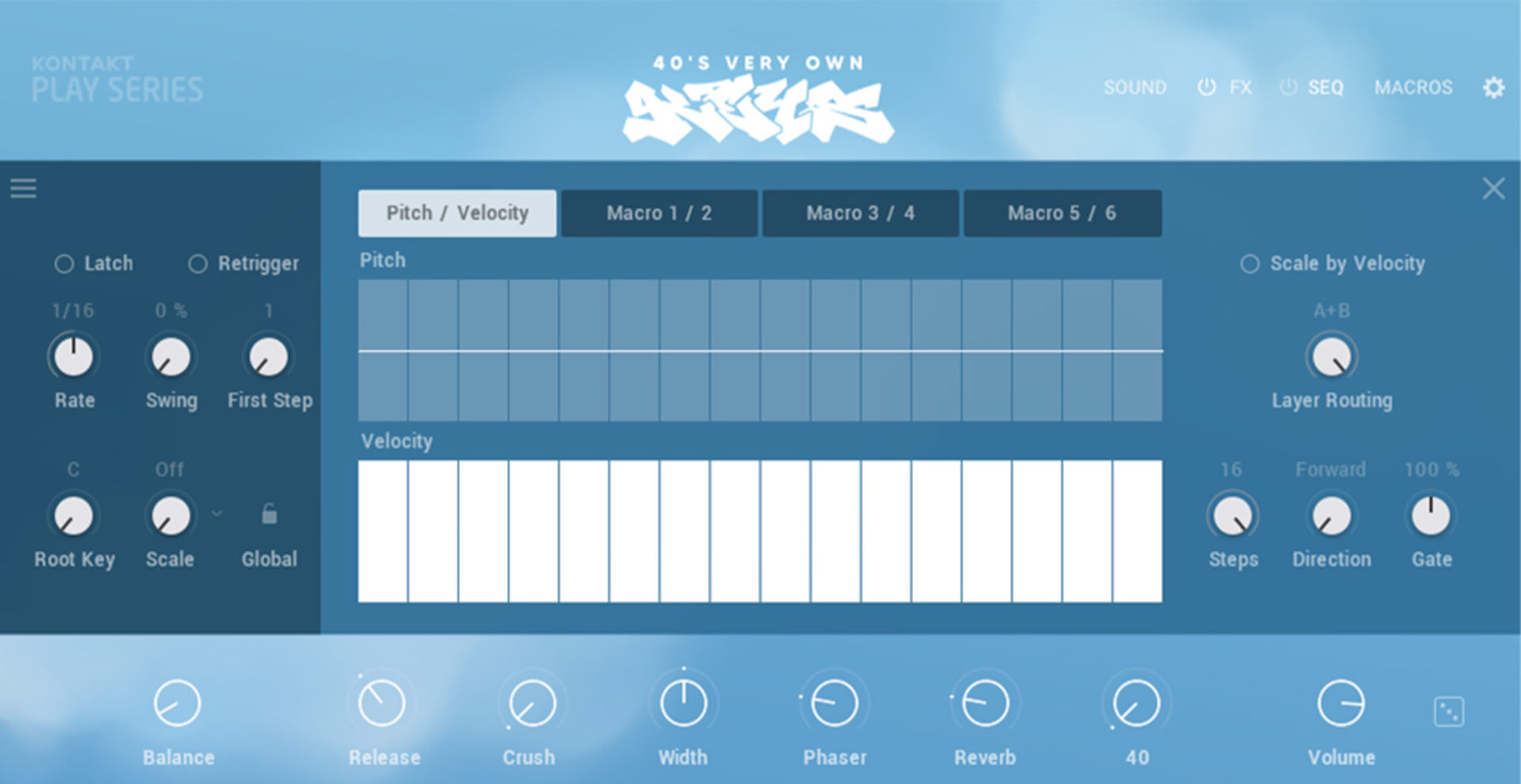Enable the Latch option
Viewport: 1521px width, 784px height.
65,264
